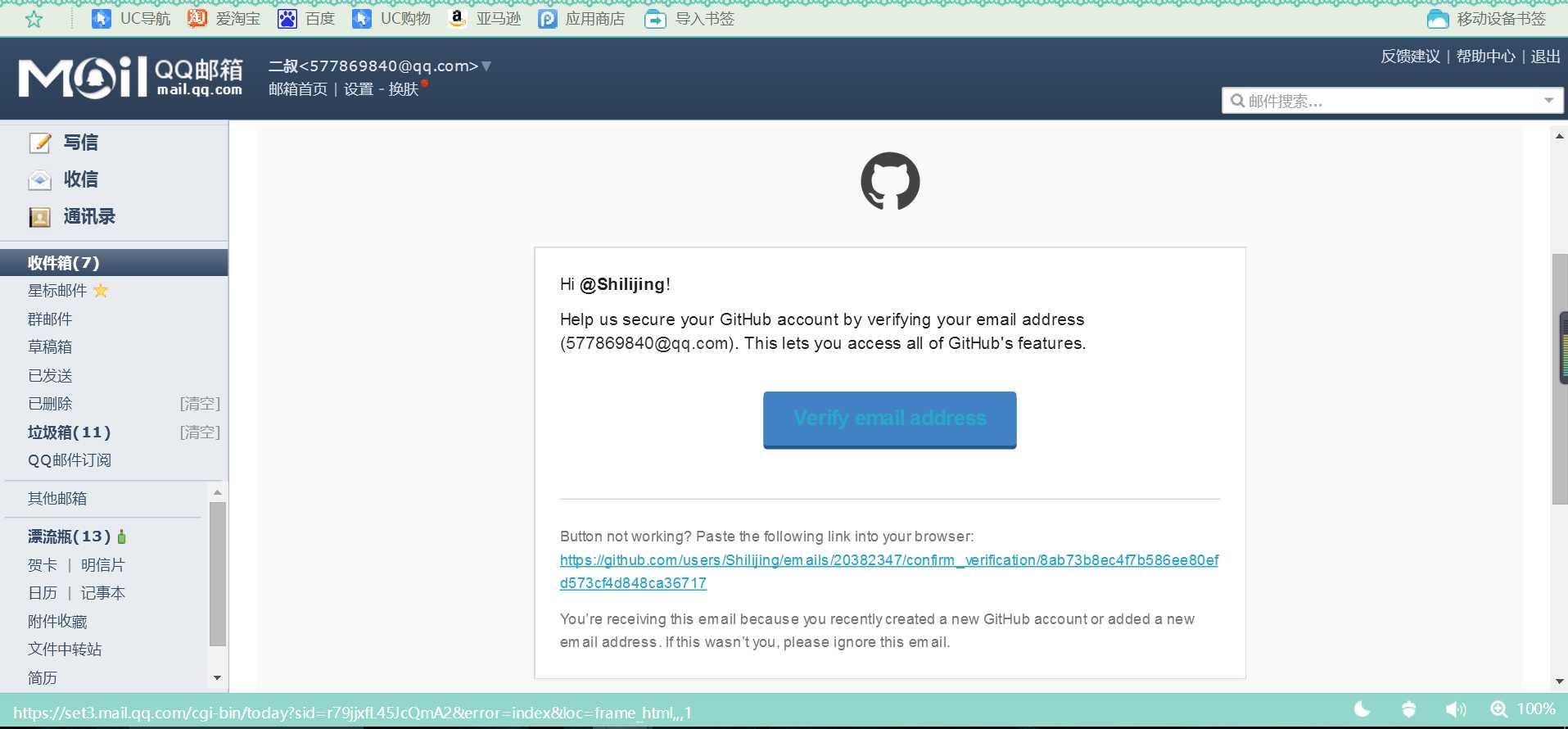Open the 百度 bookmark

coord(306,19)
